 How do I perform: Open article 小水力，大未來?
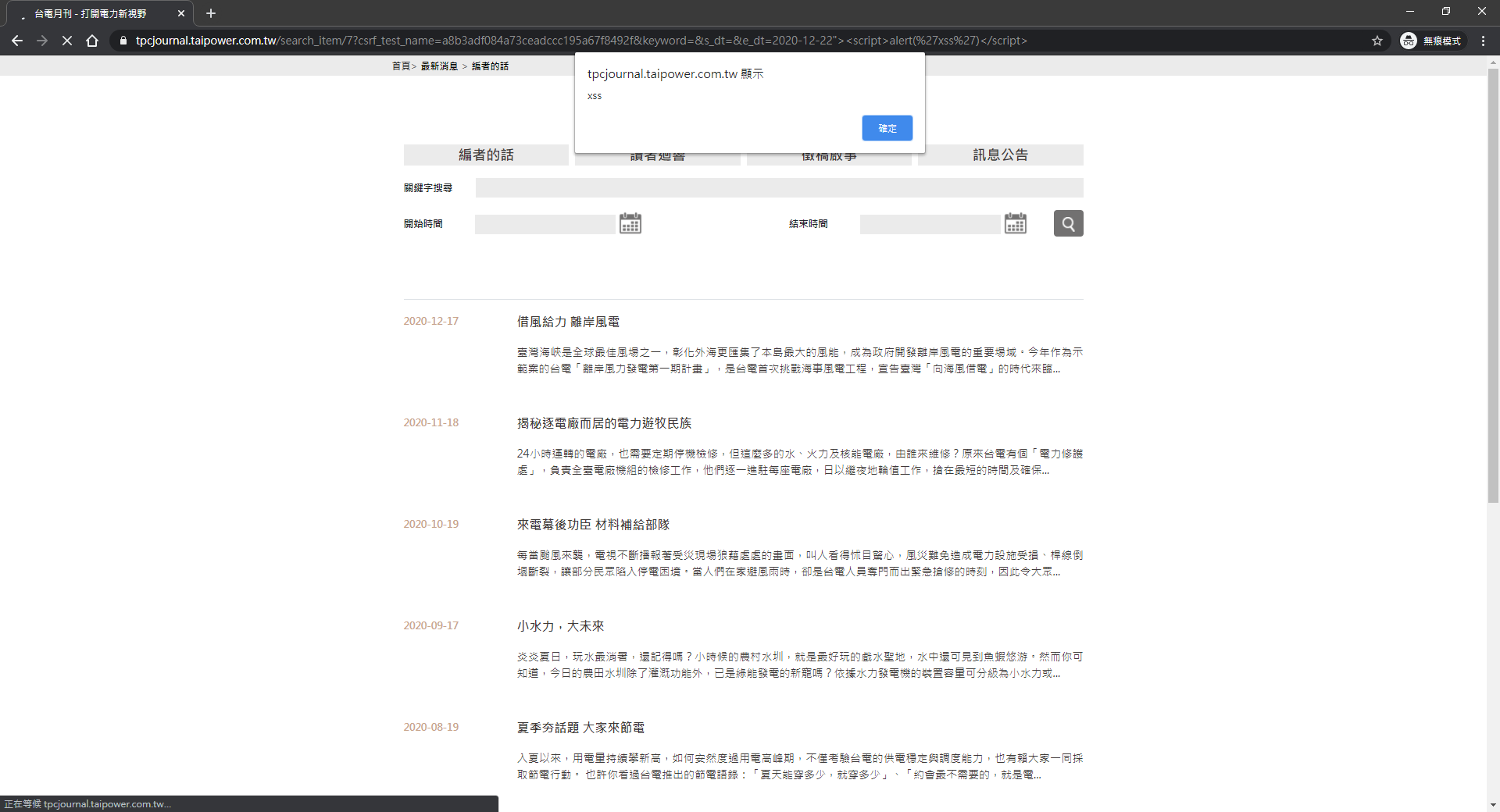point(560,626)
